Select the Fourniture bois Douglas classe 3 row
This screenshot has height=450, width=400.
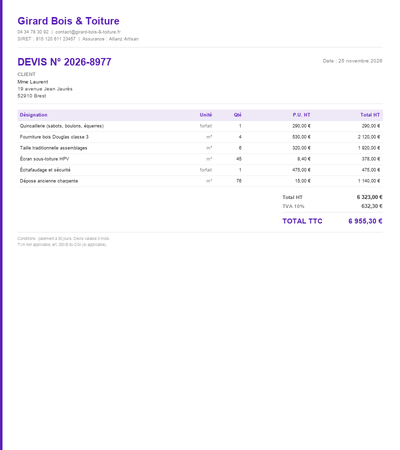(x=200, y=137)
